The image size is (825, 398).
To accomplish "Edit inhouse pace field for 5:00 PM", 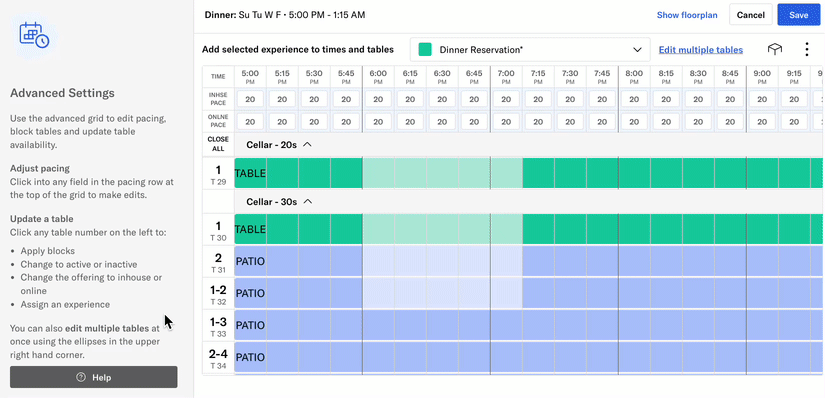I will point(250,99).
